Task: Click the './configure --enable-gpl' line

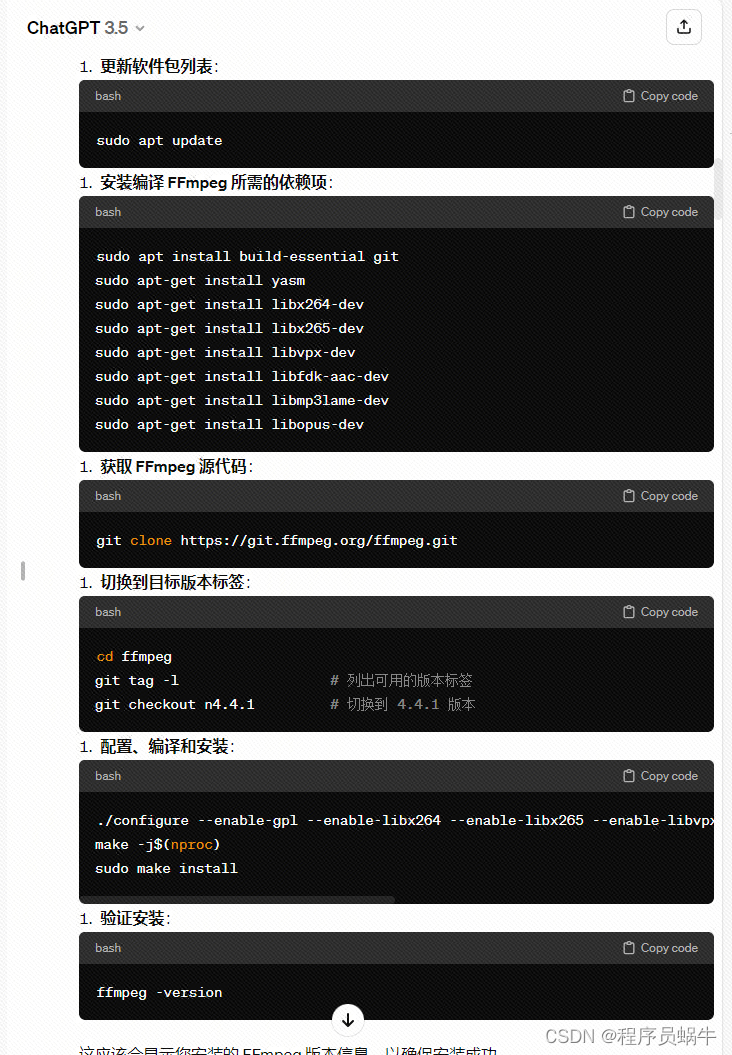Action: [404, 820]
